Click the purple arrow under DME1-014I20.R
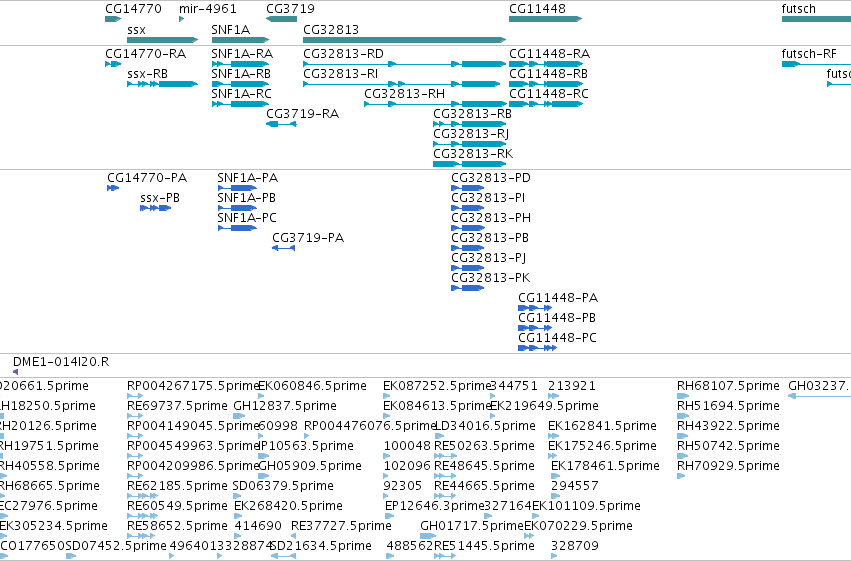851x561 pixels. 15,372
